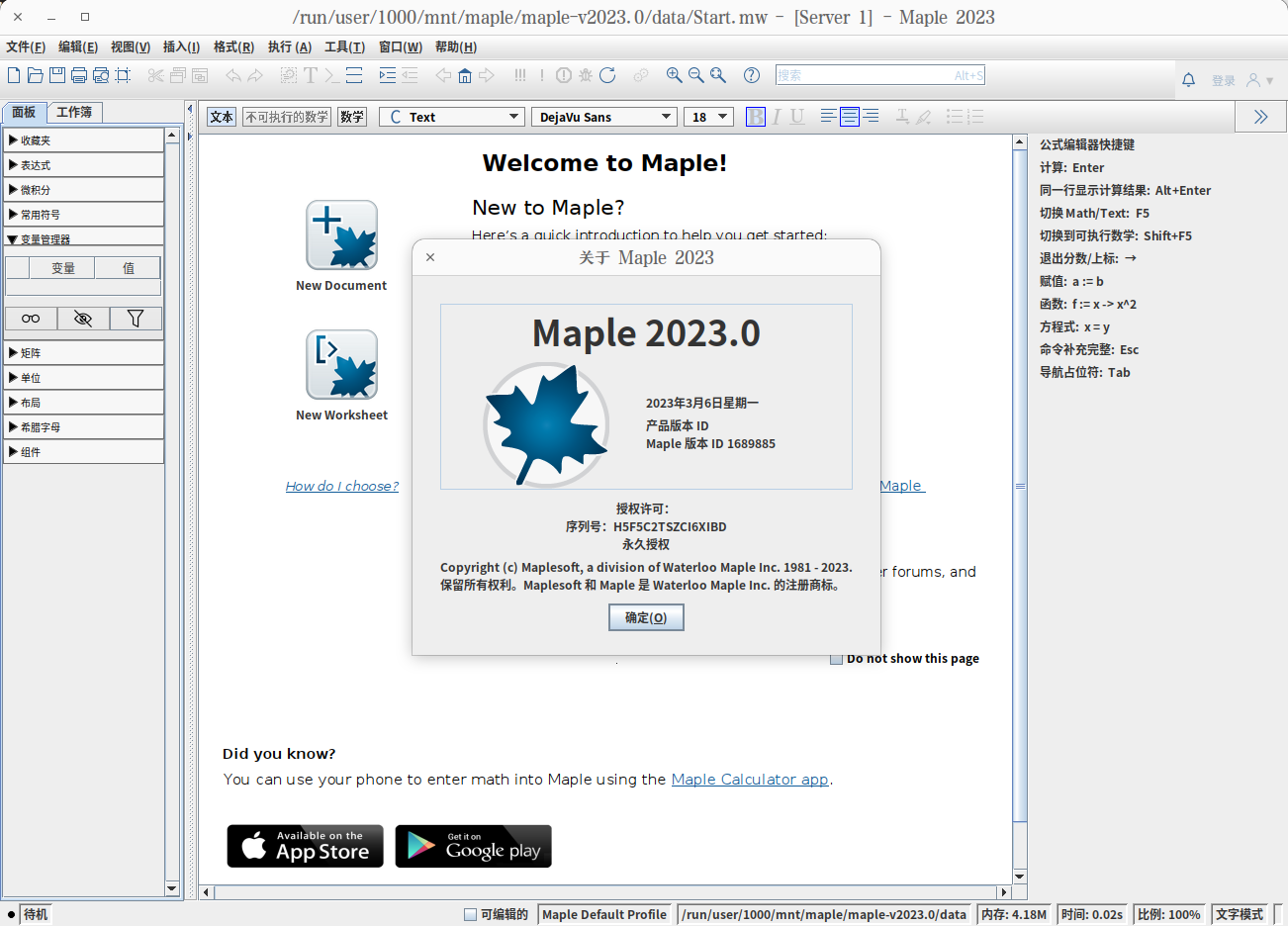Click the Zoom In magnifier icon
This screenshot has height=926, width=1288.
pyautogui.click(x=676, y=75)
